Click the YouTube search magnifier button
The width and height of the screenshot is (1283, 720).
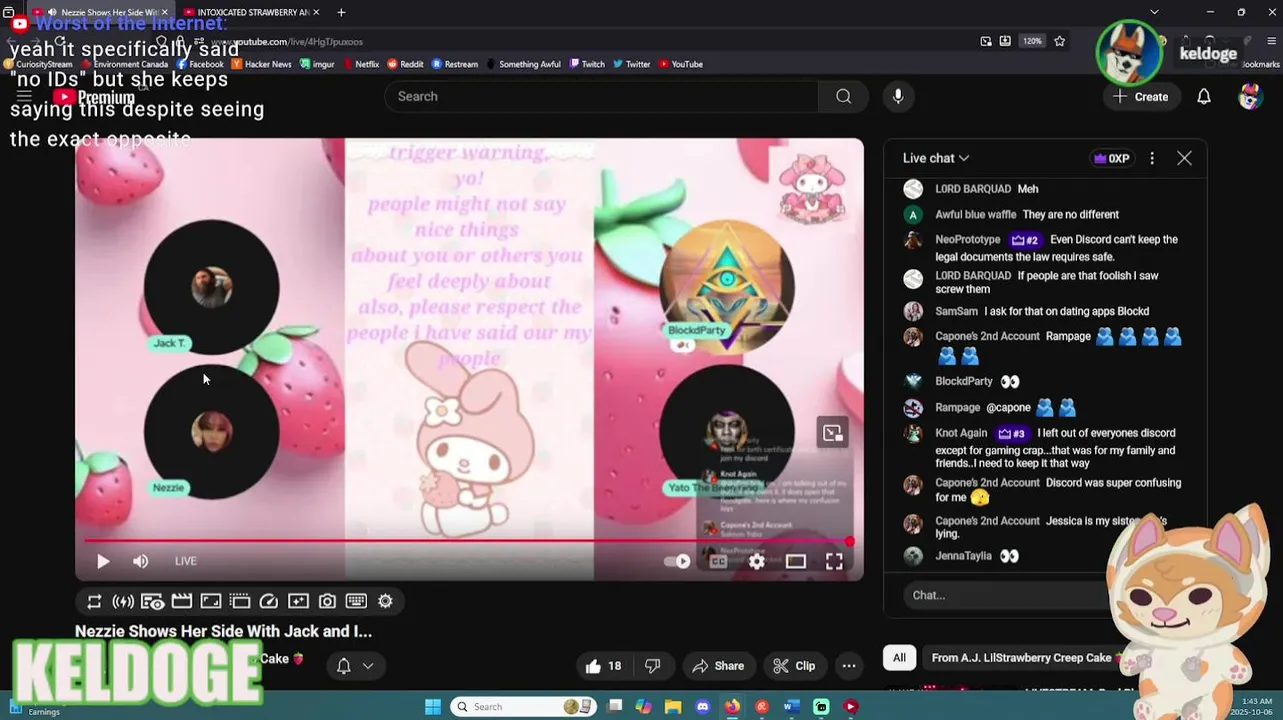tap(844, 96)
